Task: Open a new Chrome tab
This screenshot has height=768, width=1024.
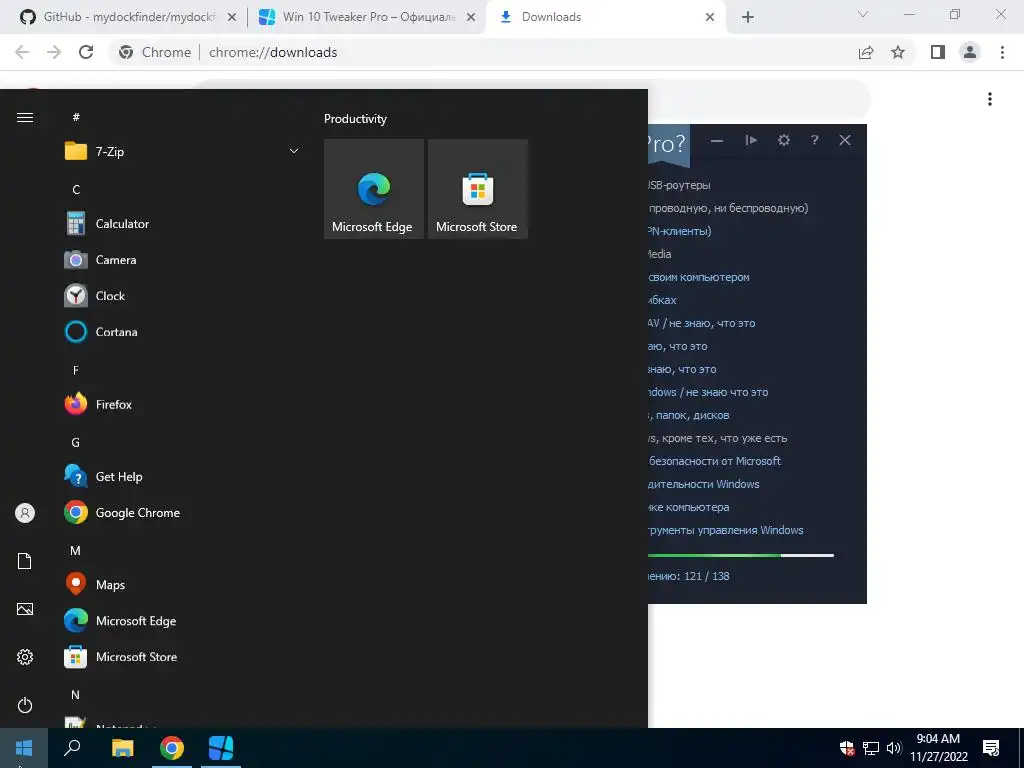Action: pyautogui.click(x=748, y=17)
